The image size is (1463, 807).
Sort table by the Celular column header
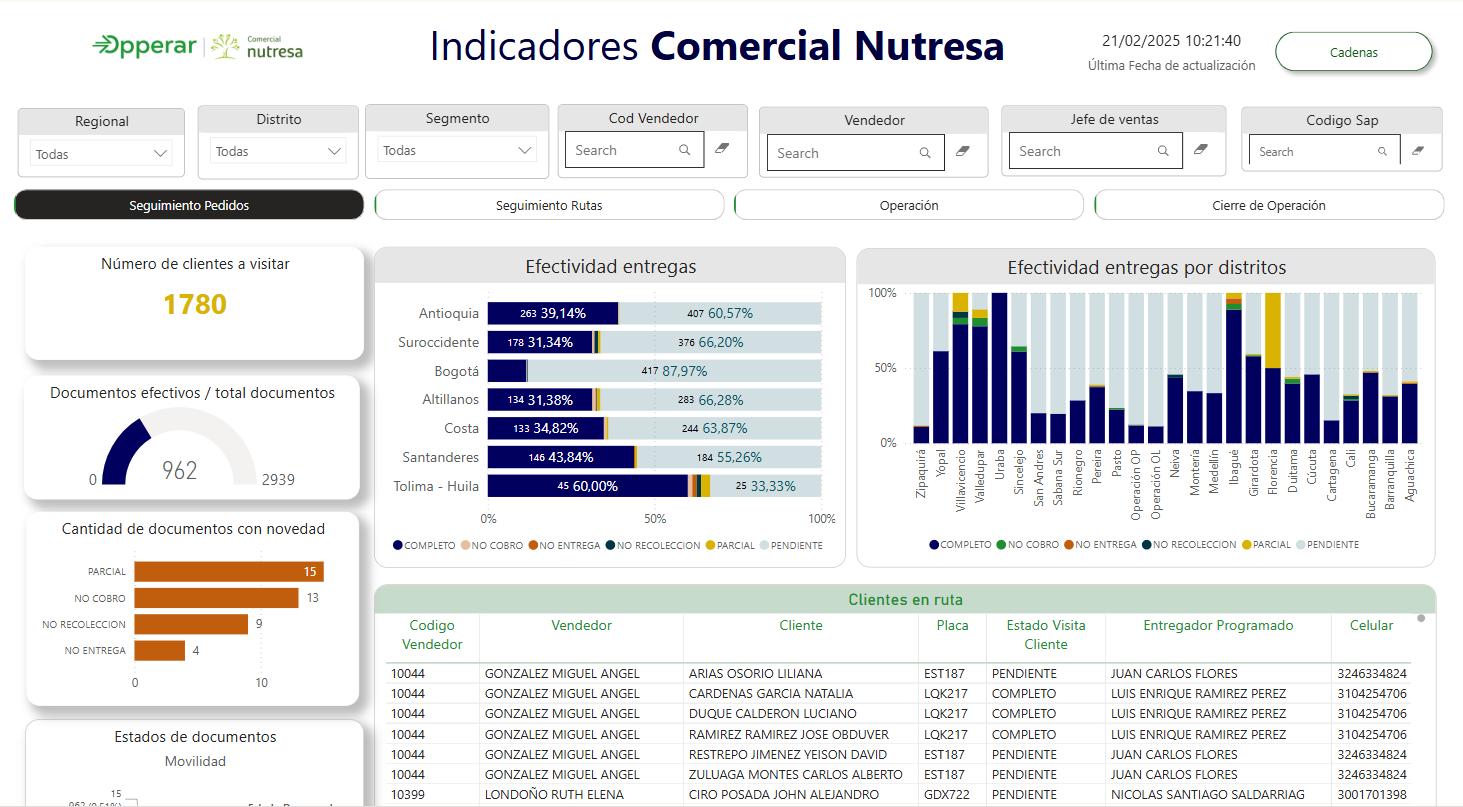[1371, 626]
